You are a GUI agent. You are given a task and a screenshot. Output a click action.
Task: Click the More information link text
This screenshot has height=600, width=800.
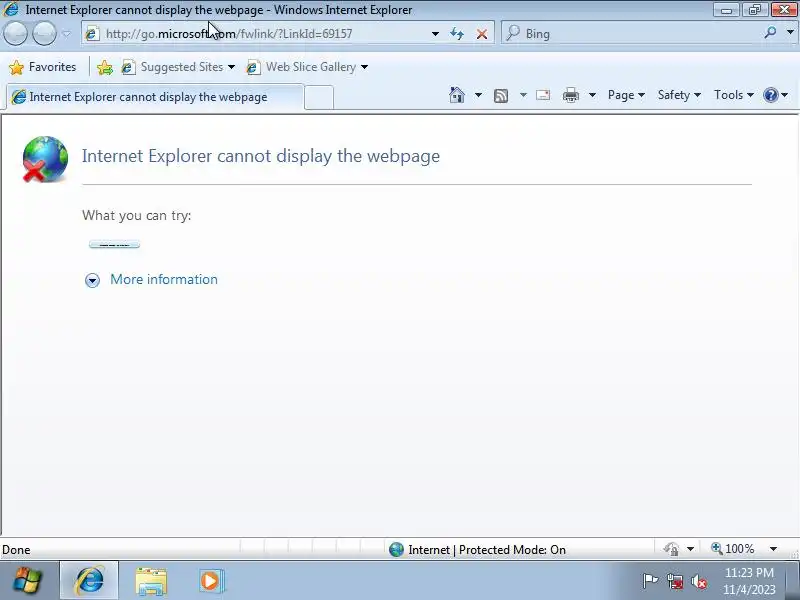(x=164, y=280)
